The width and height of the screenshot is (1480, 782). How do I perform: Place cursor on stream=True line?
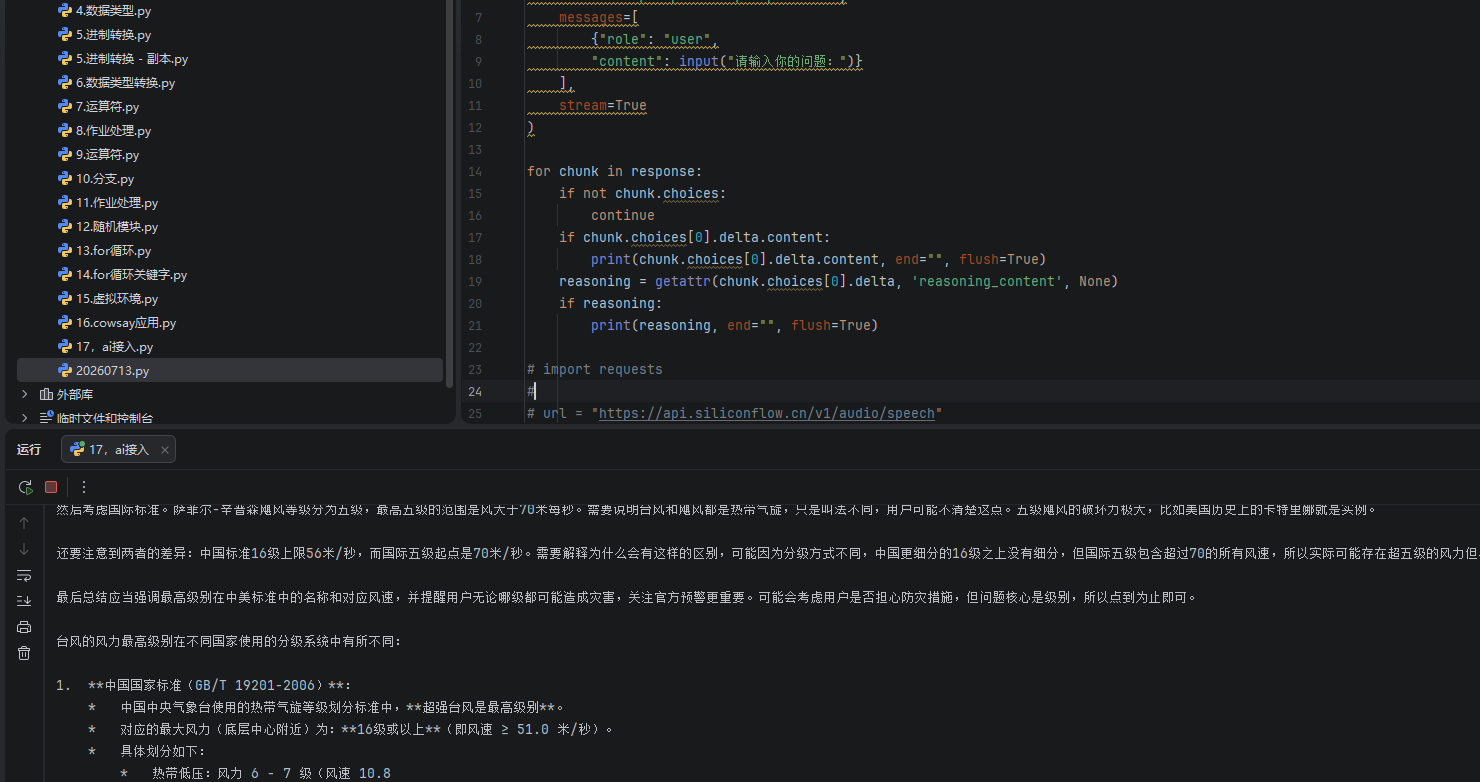[603, 105]
